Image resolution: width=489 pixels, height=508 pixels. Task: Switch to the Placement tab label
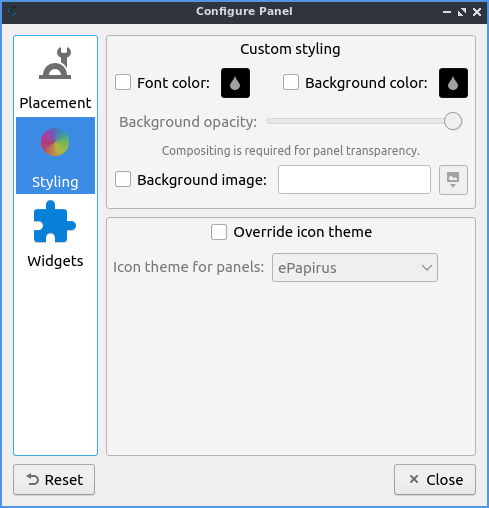[x=55, y=103]
